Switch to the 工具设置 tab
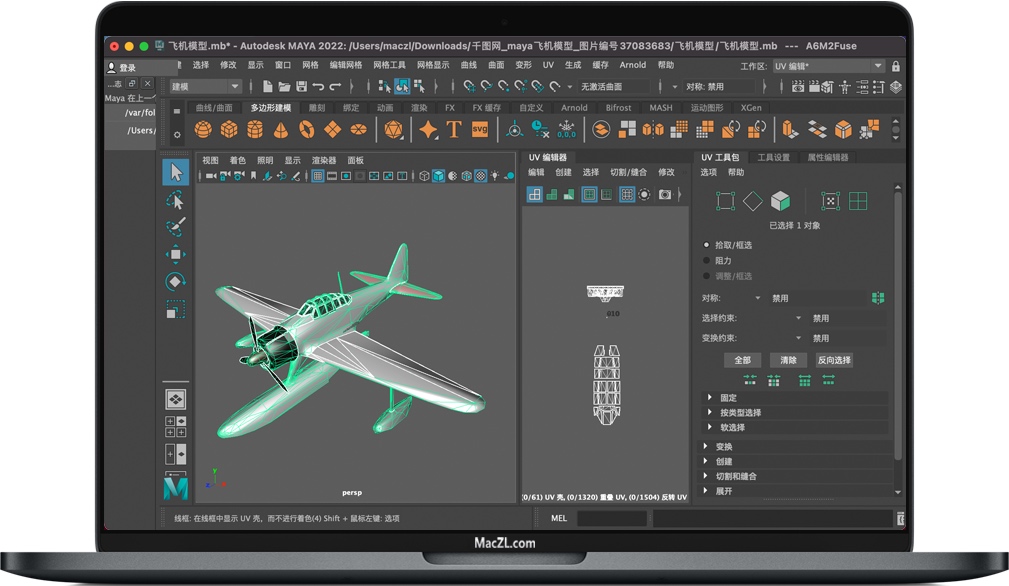 [x=773, y=157]
